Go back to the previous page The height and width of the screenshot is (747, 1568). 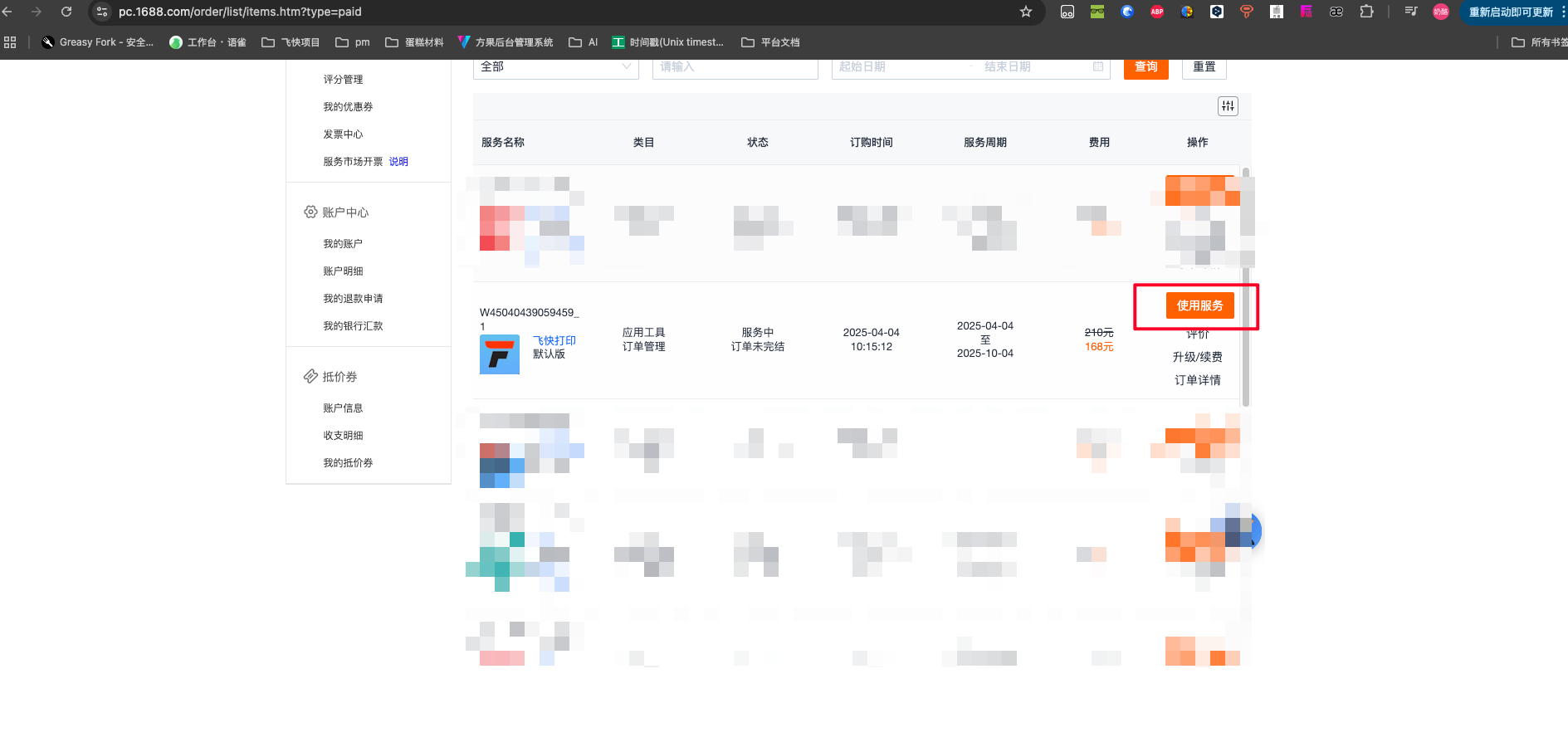tap(7, 12)
